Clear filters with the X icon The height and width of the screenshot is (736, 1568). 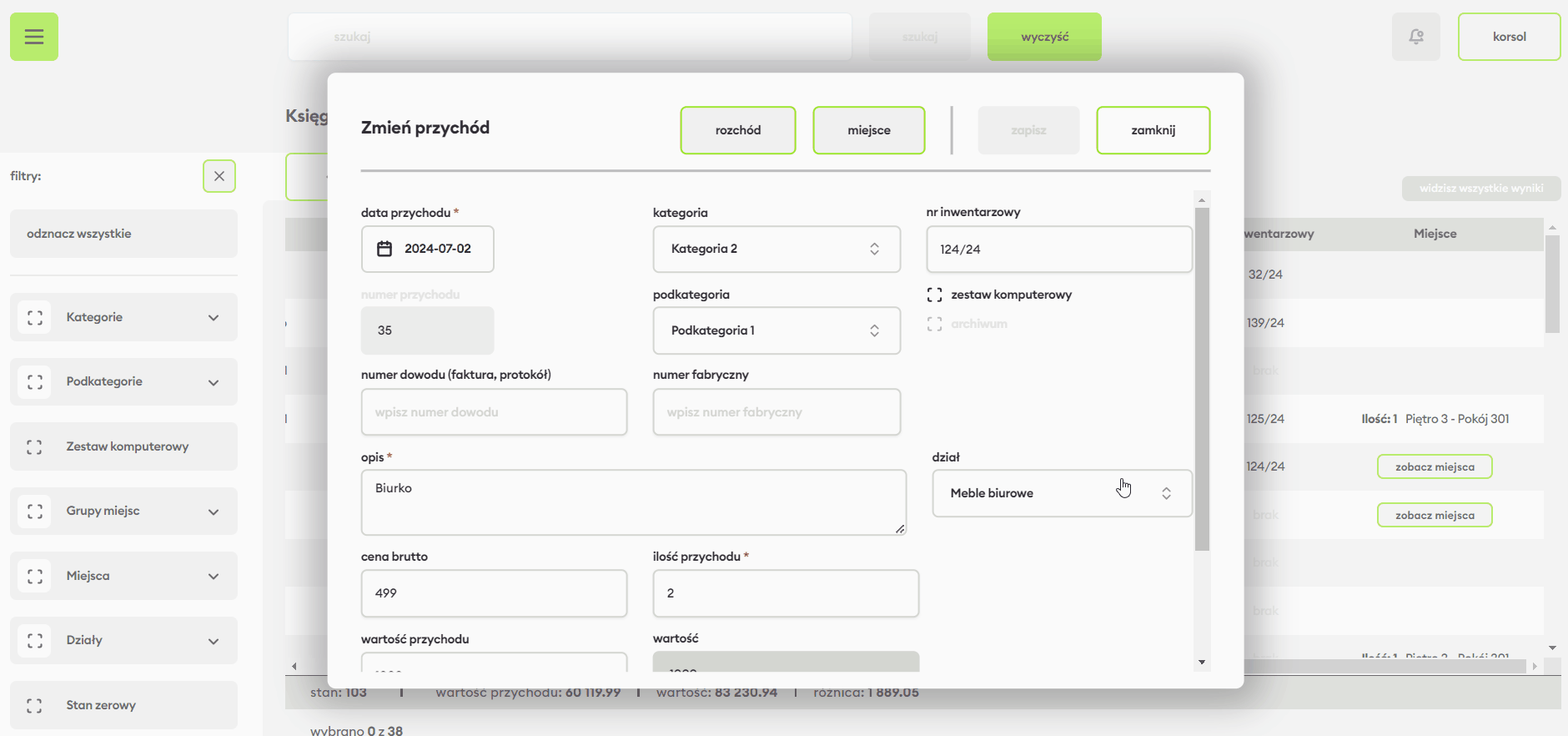coord(219,176)
